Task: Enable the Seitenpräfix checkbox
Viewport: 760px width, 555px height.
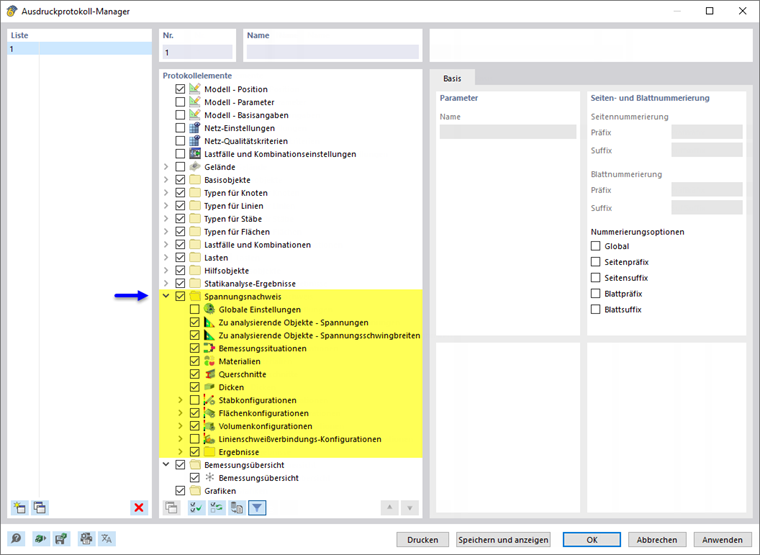Action: (596, 262)
